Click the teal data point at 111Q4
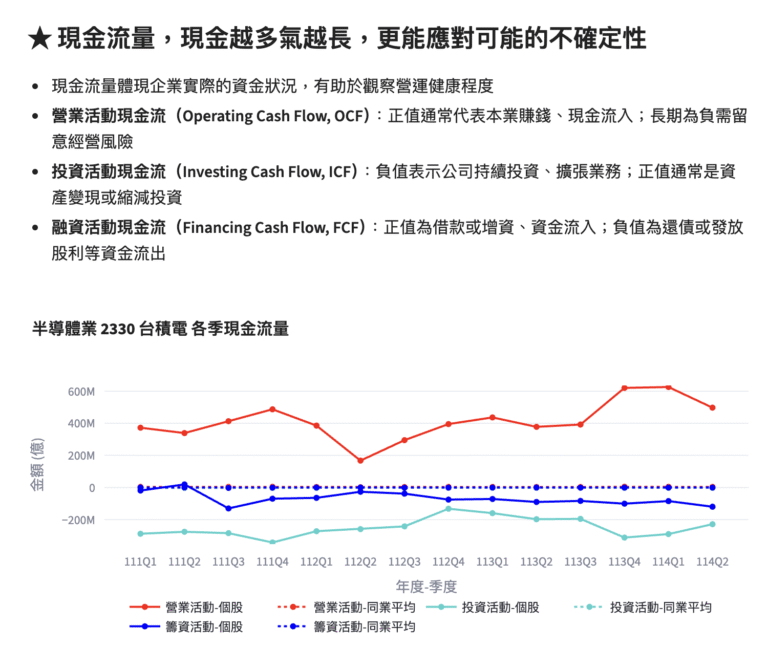Viewport: 768px width, 648px height. [x=272, y=542]
